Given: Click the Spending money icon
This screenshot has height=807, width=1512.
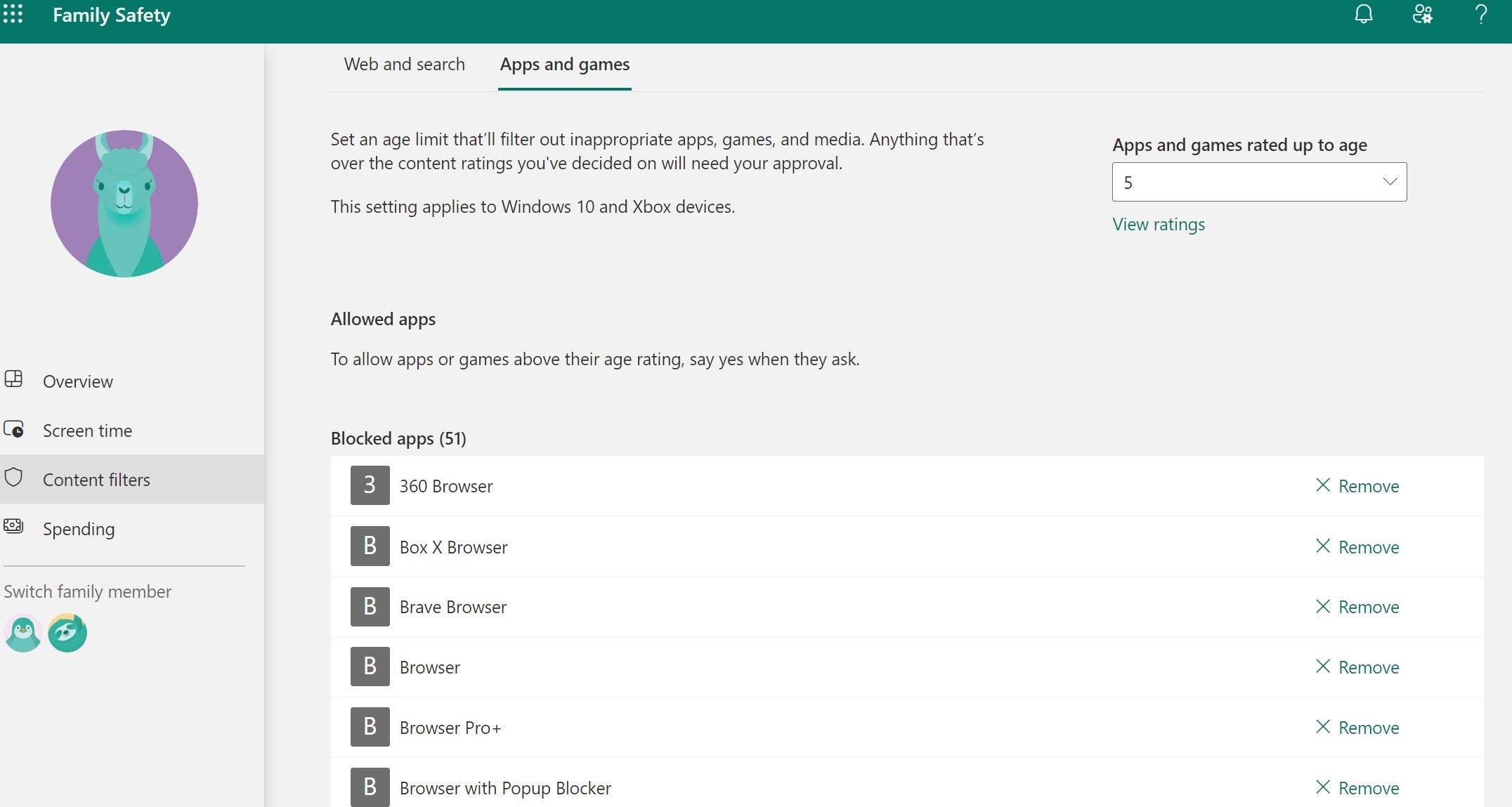Looking at the screenshot, I should [x=13, y=526].
